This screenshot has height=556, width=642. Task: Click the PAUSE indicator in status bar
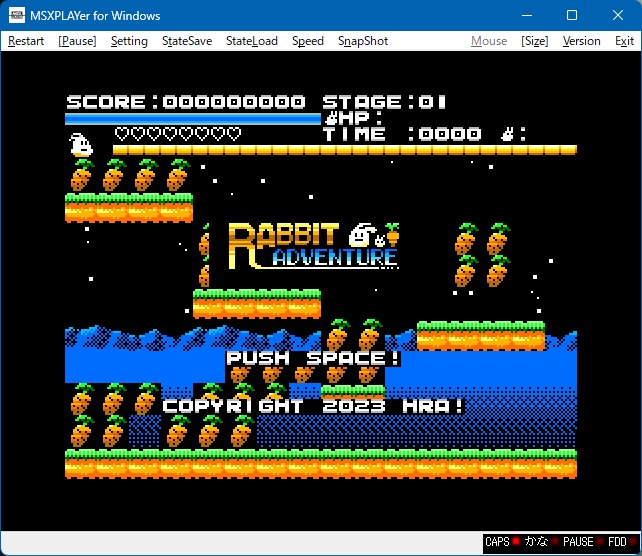pos(582,542)
